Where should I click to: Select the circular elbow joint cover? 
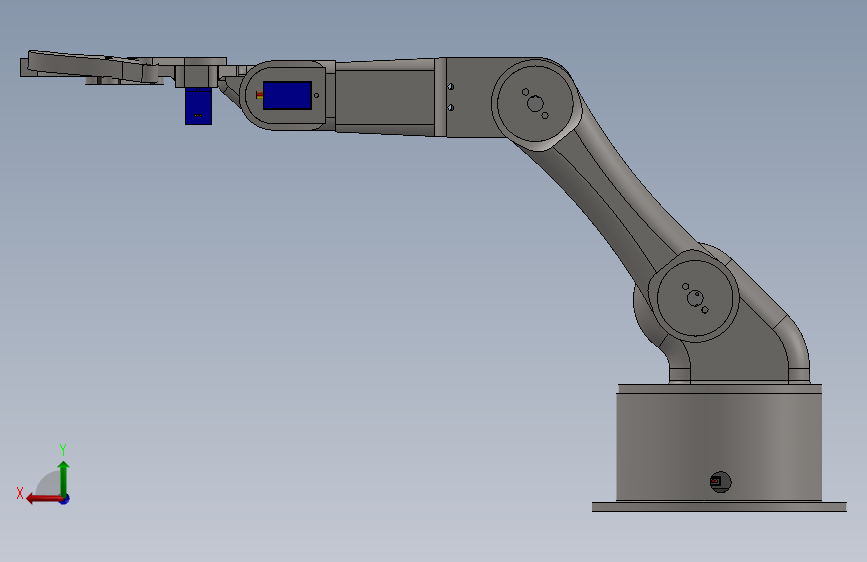tap(535, 103)
